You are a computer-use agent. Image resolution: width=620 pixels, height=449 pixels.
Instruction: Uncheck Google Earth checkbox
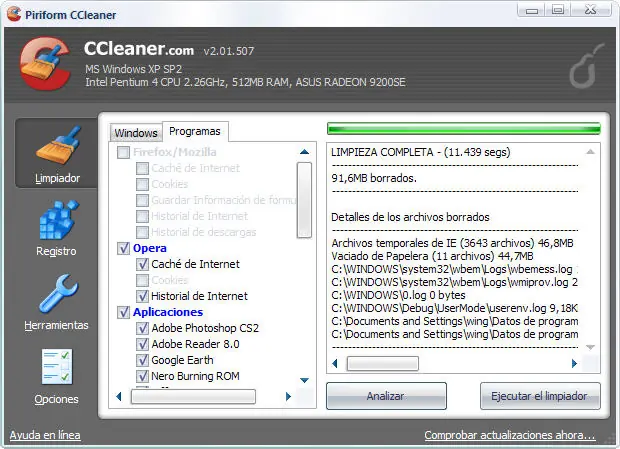pos(142,360)
